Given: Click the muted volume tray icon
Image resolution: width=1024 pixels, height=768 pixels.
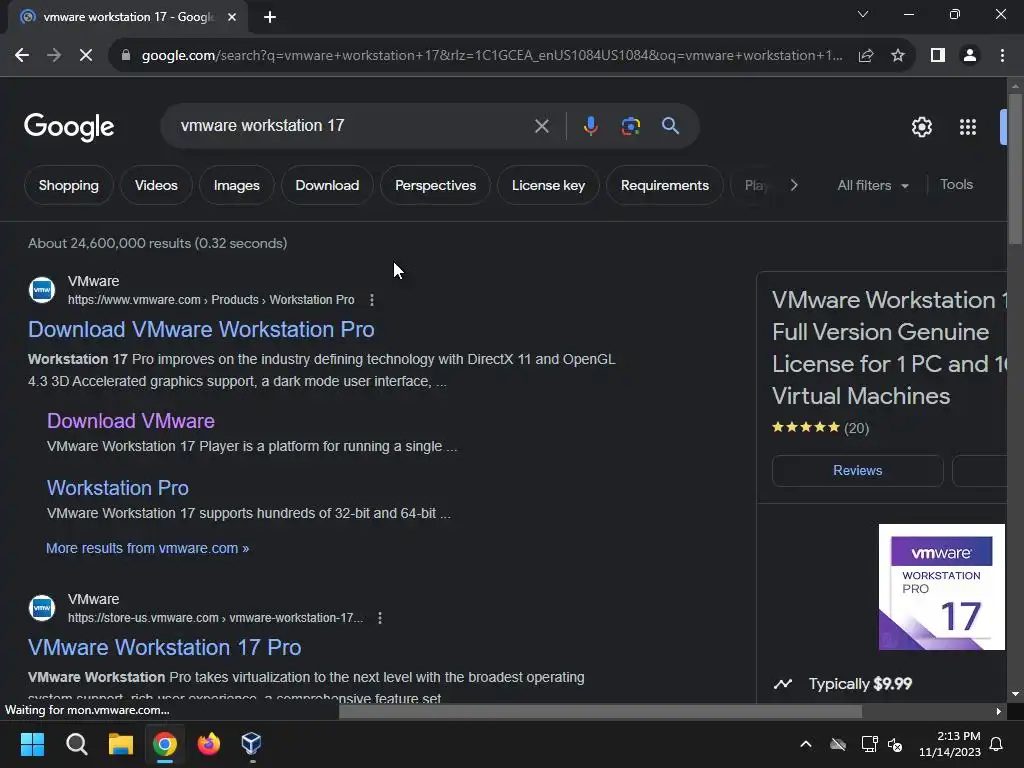Looking at the screenshot, I should 895,744.
